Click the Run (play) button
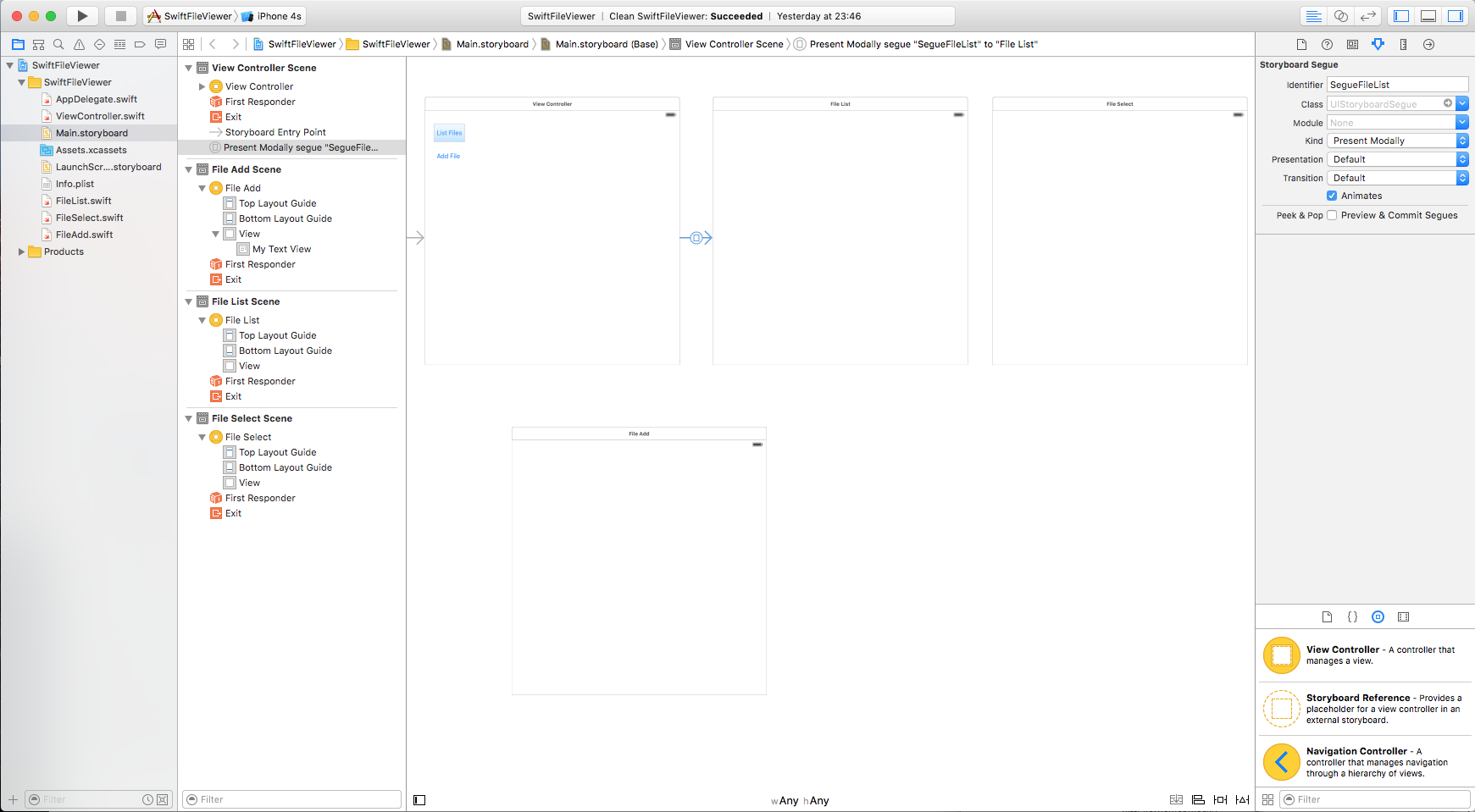Screen dimensions: 1475x812 pos(82,16)
